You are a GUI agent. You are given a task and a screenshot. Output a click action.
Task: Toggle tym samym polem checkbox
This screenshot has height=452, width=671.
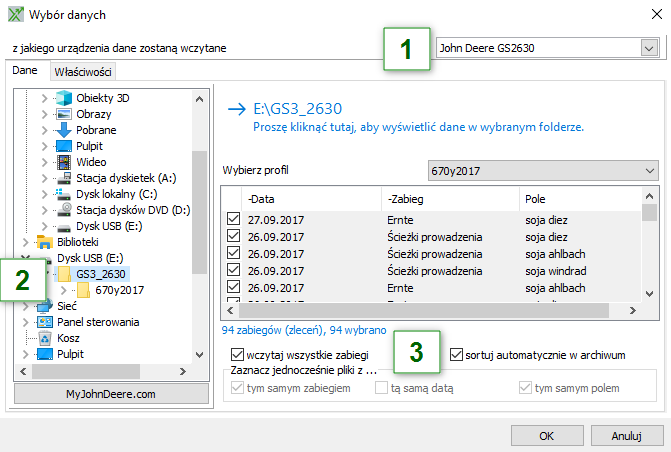point(526,388)
